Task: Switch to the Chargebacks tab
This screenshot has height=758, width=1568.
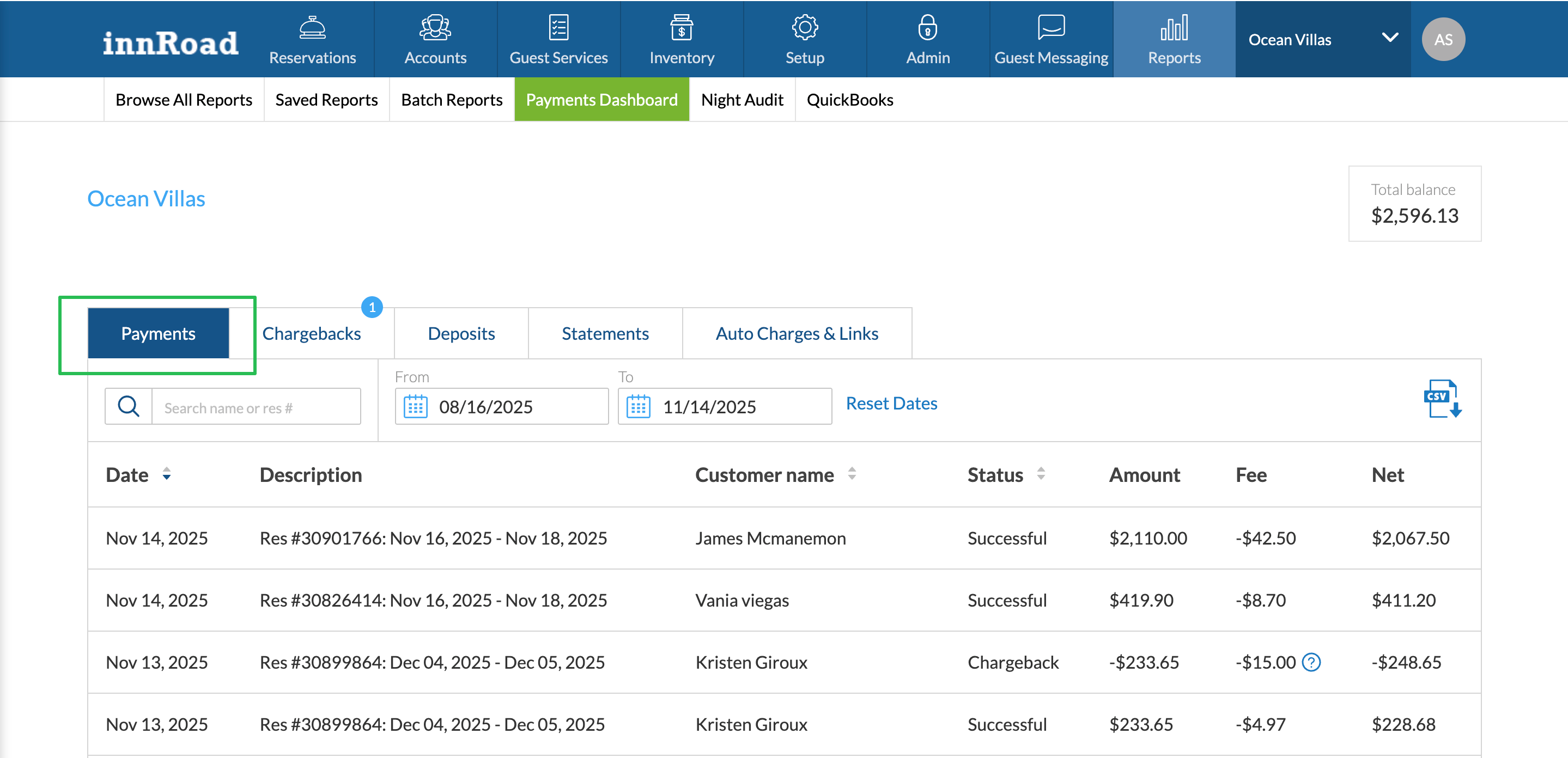Action: tap(311, 333)
